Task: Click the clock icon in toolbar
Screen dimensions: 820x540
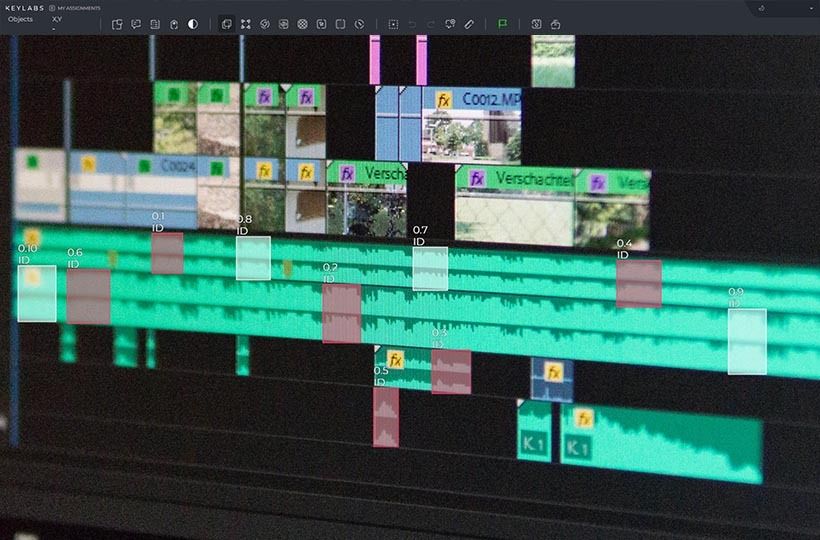Action: 359,24
